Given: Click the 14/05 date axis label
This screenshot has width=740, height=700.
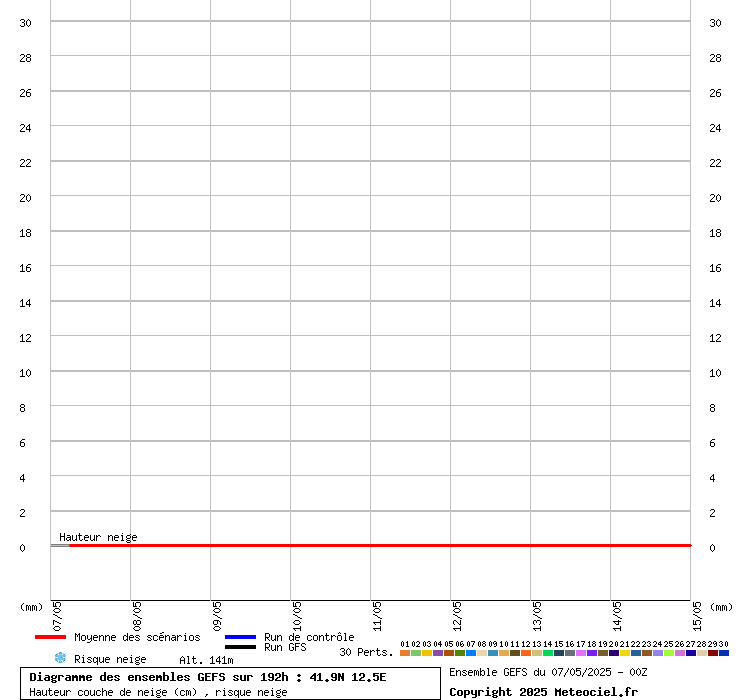Looking at the screenshot, I should click(x=617, y=616).
